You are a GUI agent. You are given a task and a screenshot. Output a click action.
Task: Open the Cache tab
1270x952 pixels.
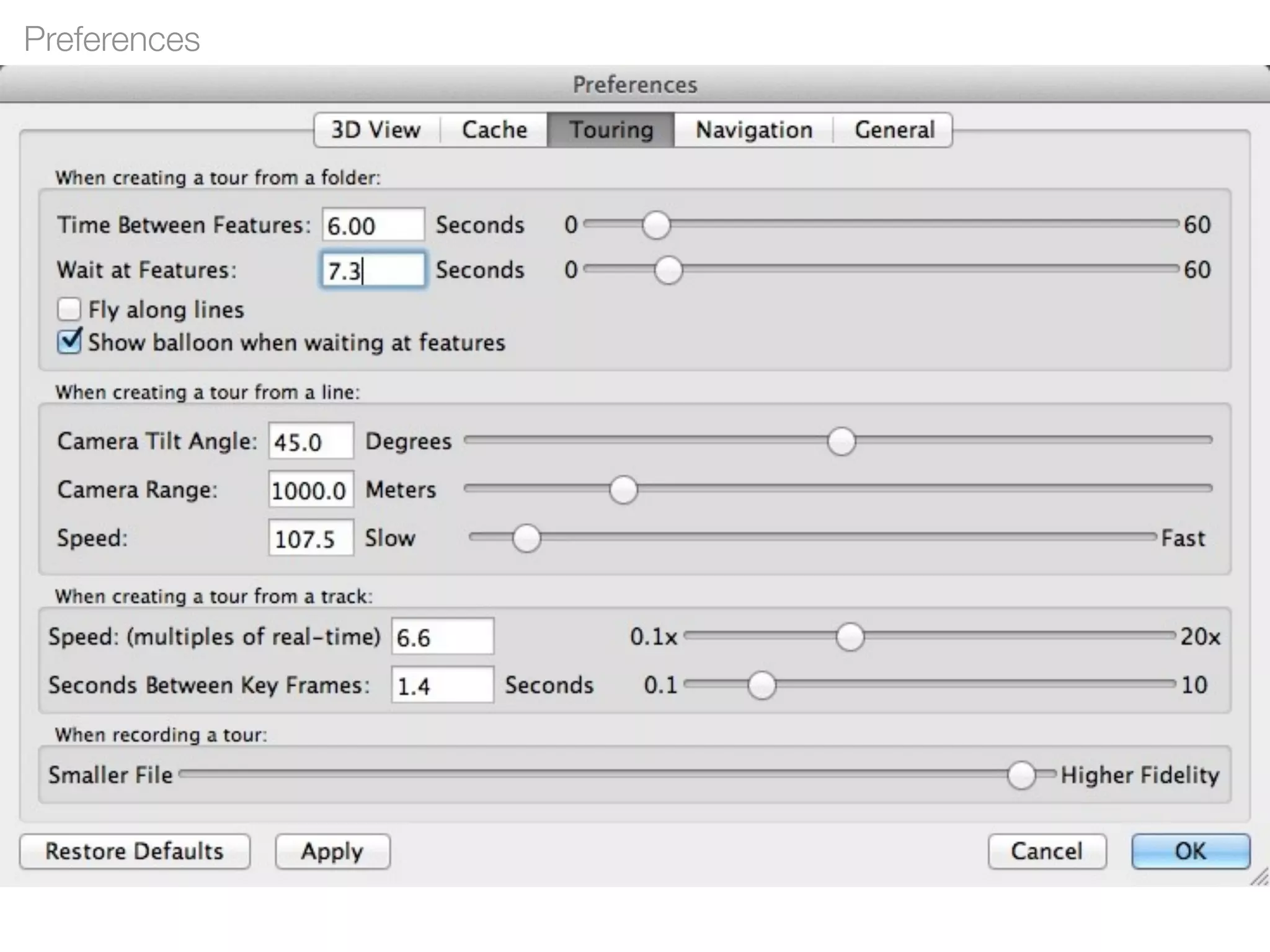click(494, 130)
